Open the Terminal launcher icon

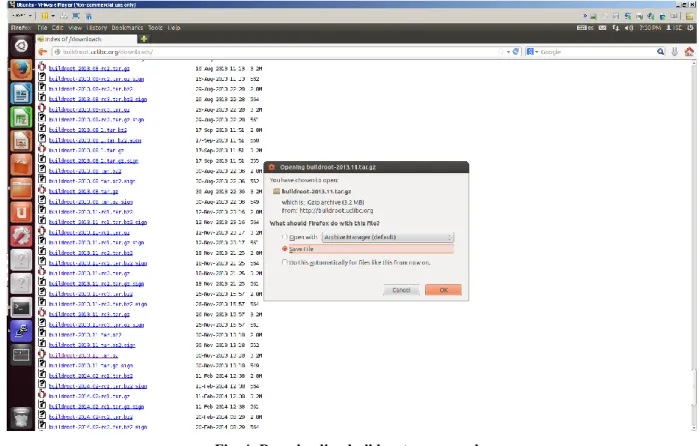(x=21, y=308)
